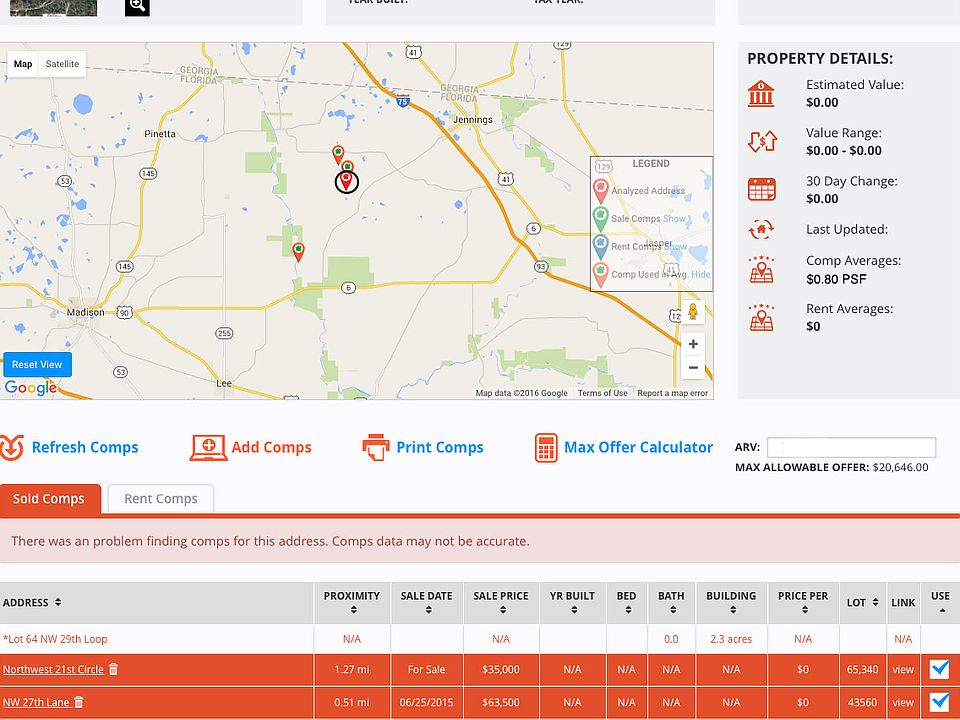Screen dimensions: 960x720
Task: Sort table by Sale Date column
Action: coord(427,602)
